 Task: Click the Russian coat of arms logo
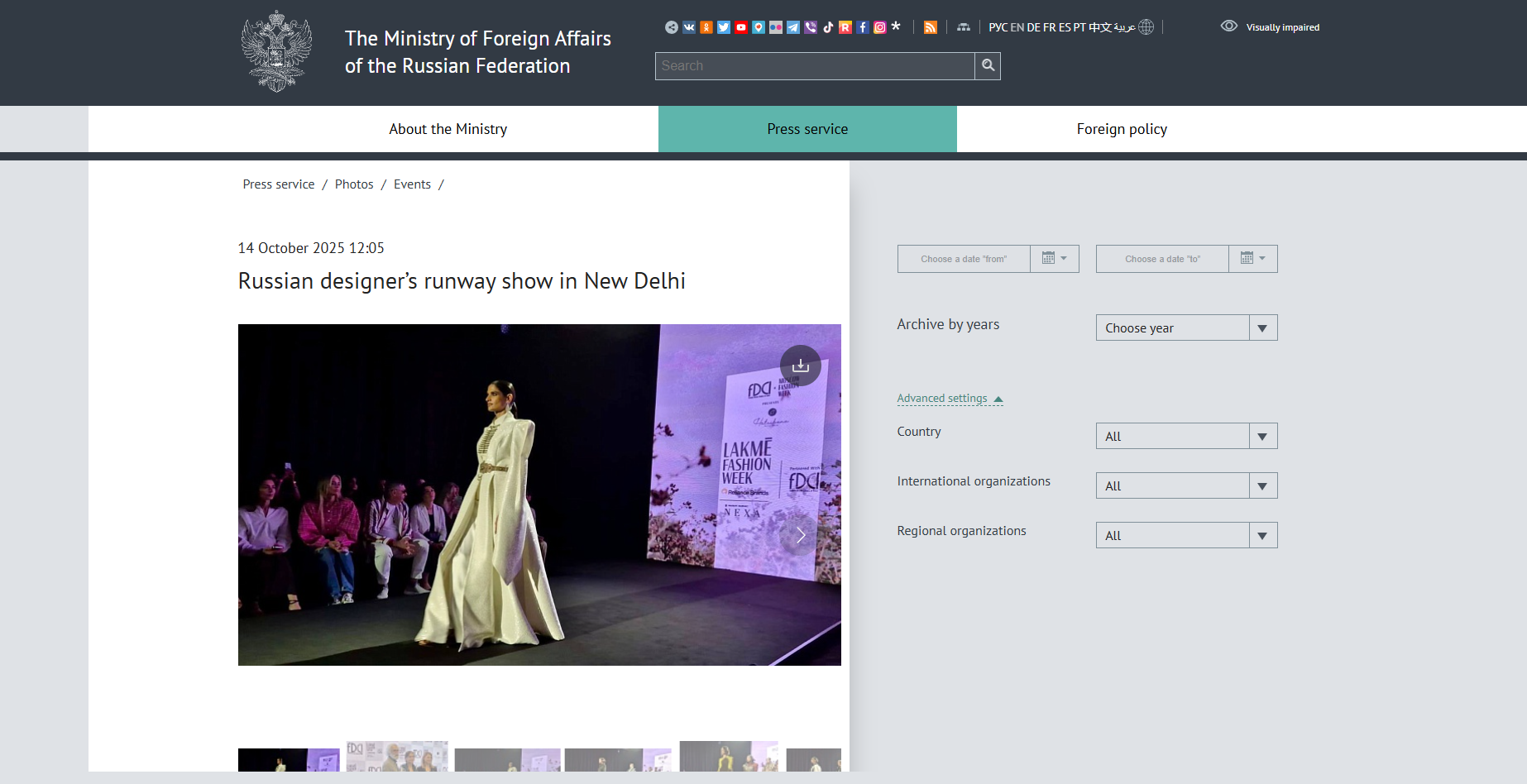276,51
